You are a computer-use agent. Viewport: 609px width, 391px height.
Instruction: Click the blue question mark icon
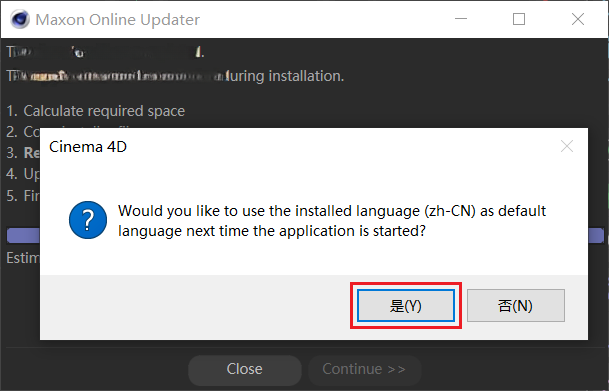tap(88, 220)
